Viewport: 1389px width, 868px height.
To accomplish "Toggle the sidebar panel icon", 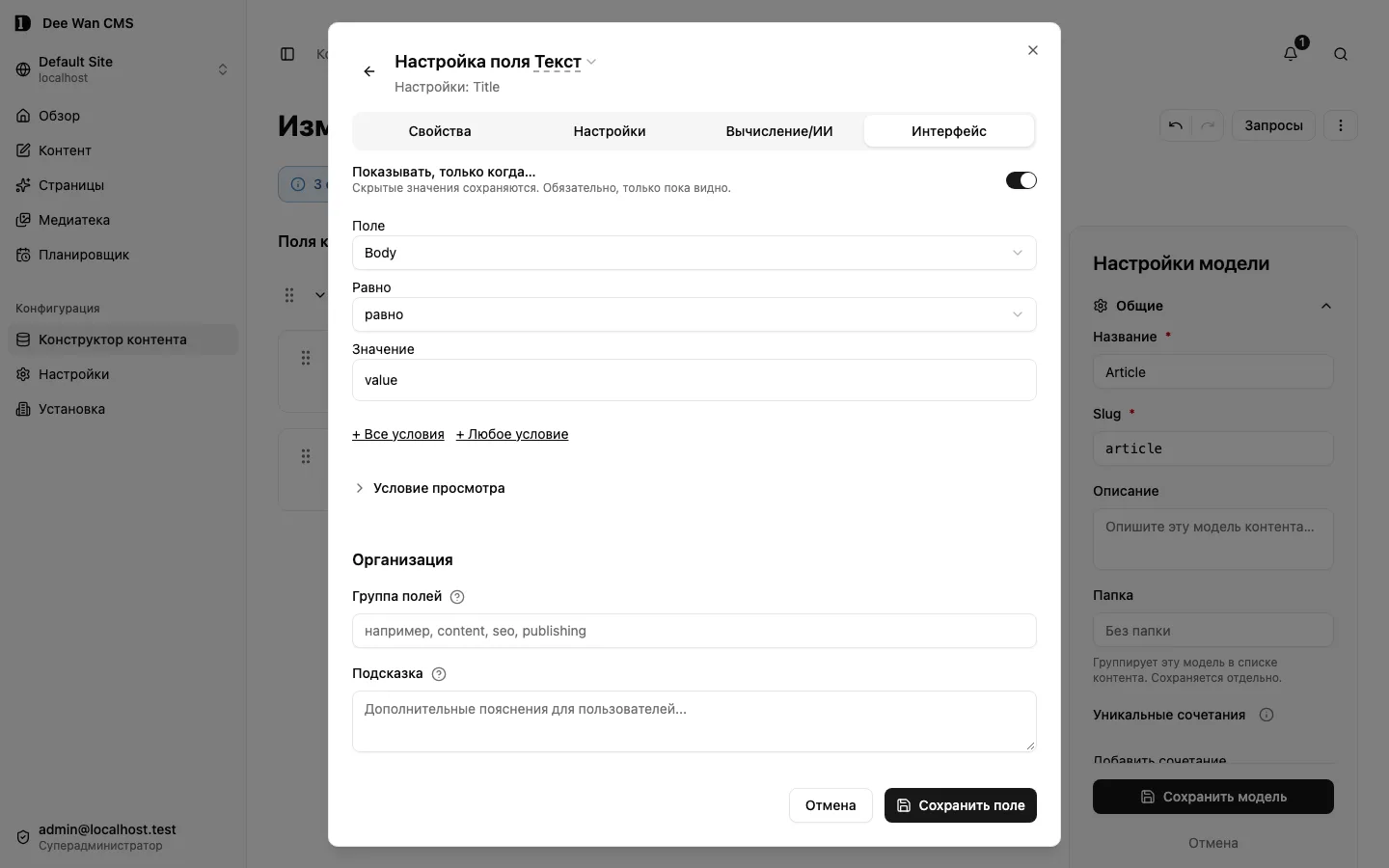I will point(287,54).
